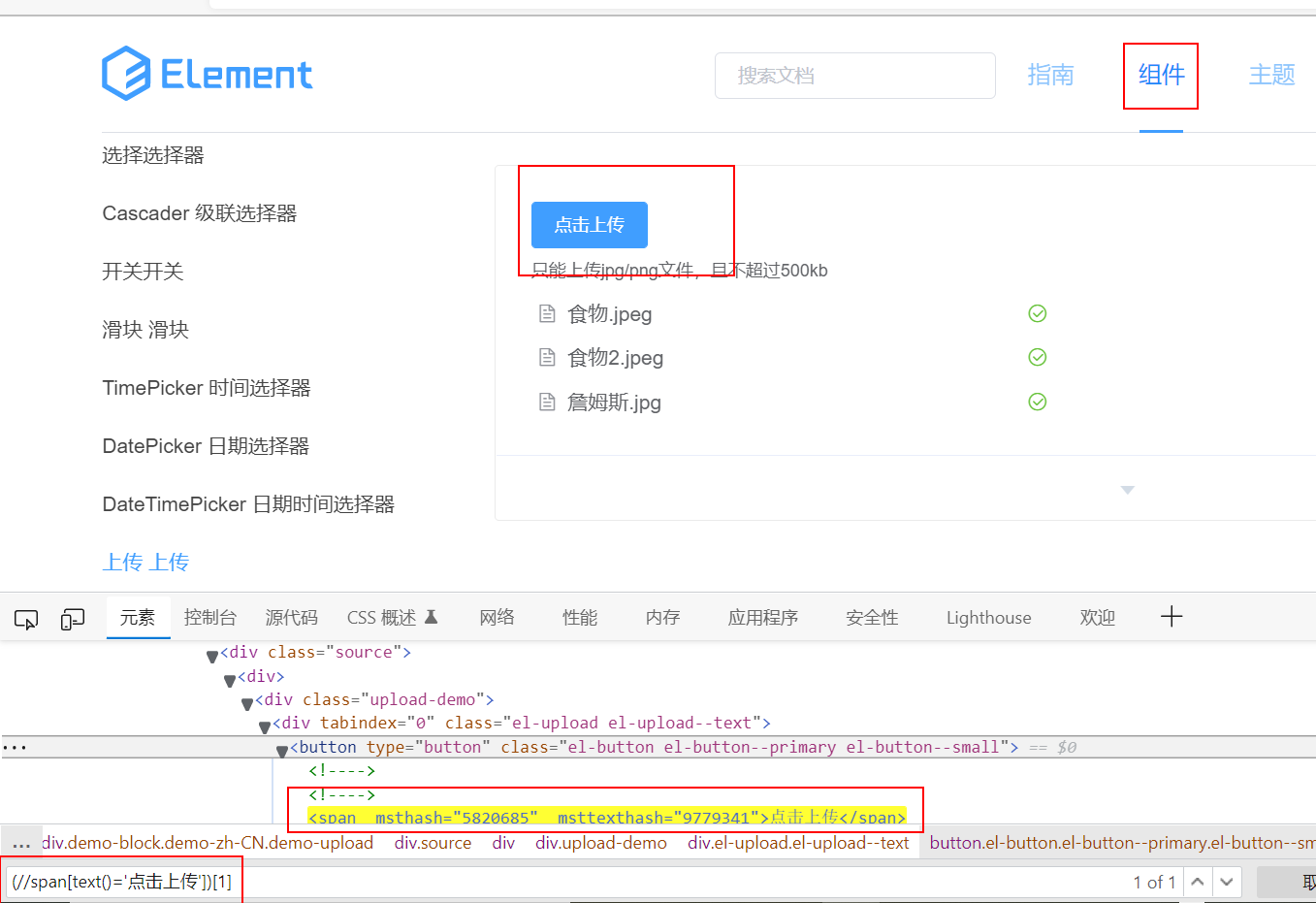Click the XPath search field at bottom
Screen dimensions: 1316x903
[x=116, y=881]
